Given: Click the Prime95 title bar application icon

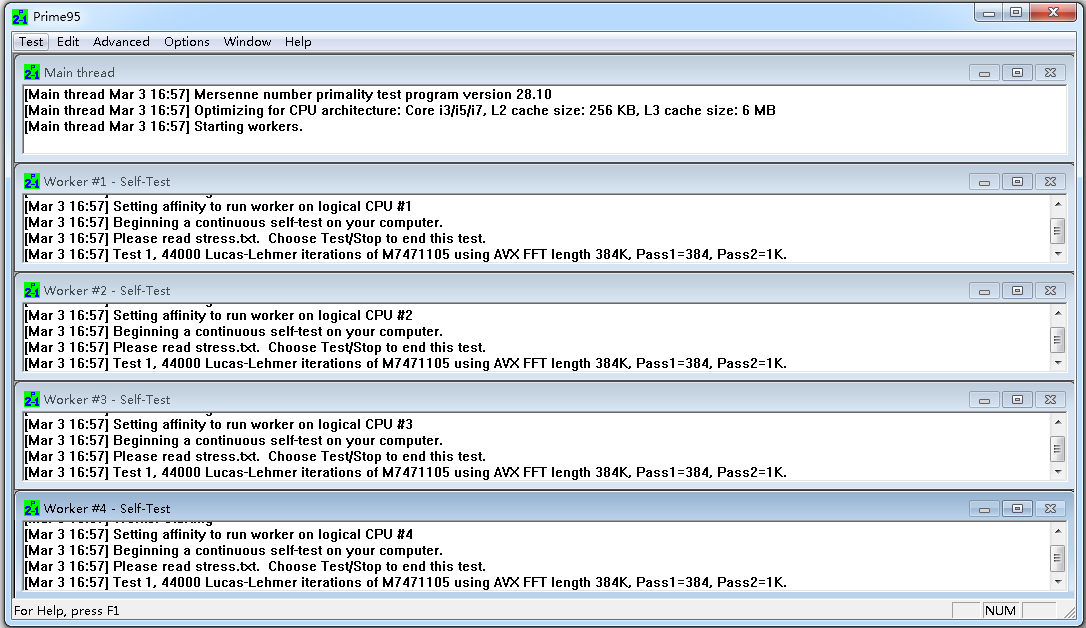Looking at the screenshot, I should coord(20,16).
